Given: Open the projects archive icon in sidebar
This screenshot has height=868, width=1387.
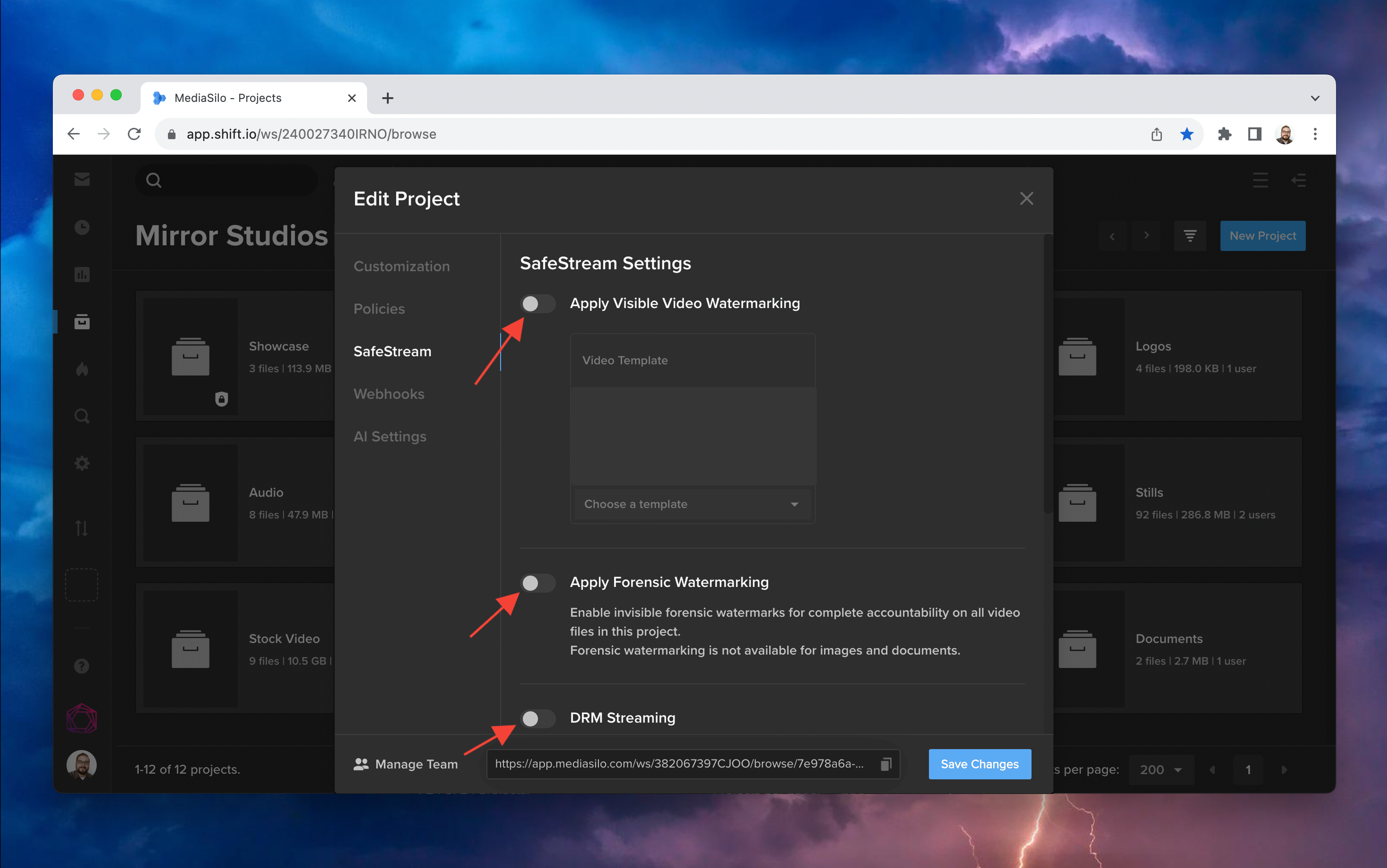Looking at the screenshot, I should 82,321.
